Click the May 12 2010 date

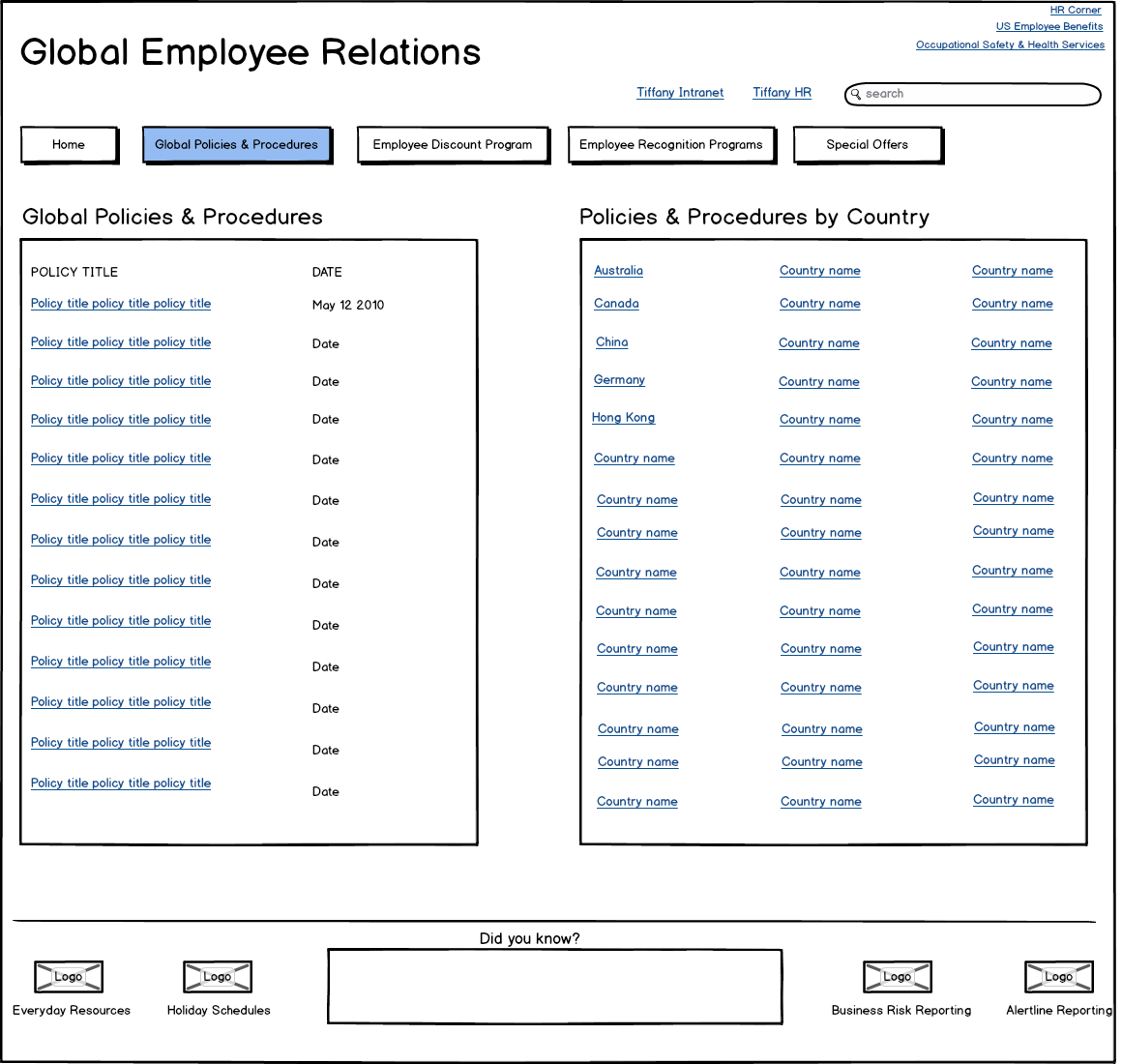(348, 305)
